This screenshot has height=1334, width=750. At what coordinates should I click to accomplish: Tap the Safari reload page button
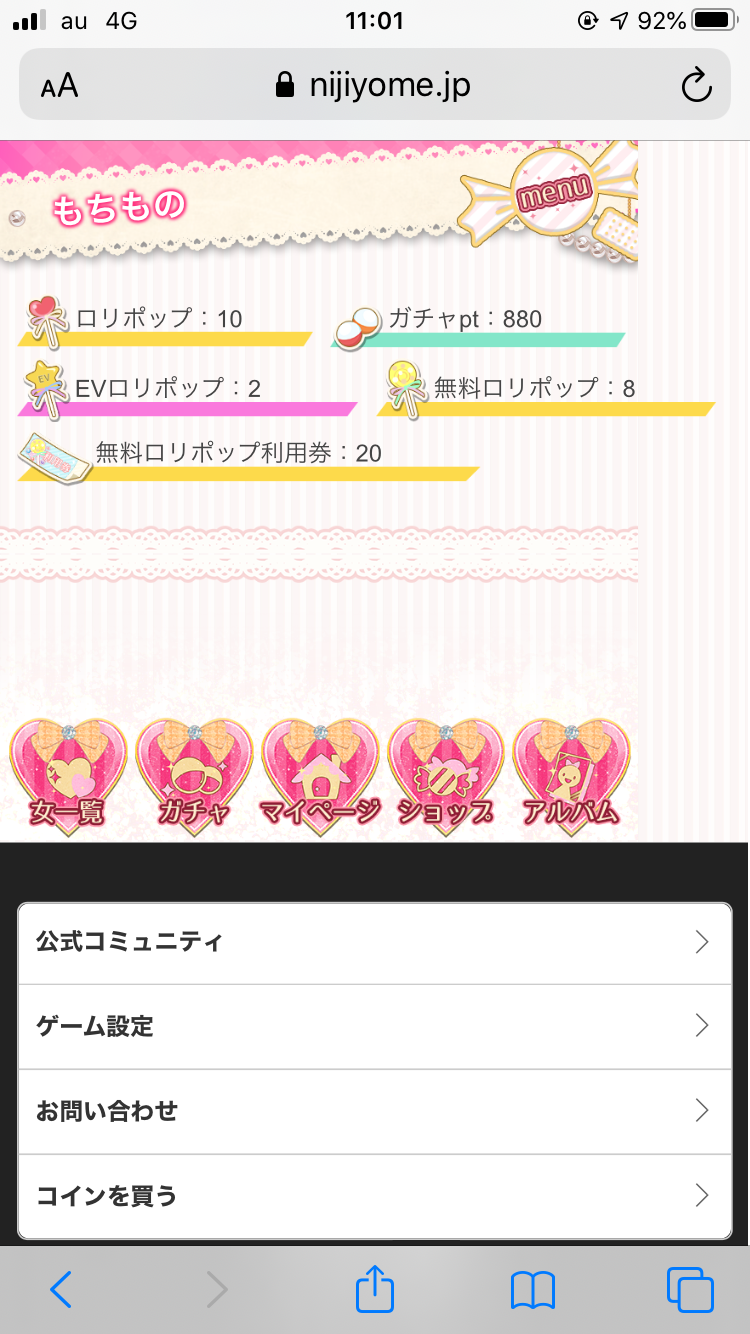point(696,86)
